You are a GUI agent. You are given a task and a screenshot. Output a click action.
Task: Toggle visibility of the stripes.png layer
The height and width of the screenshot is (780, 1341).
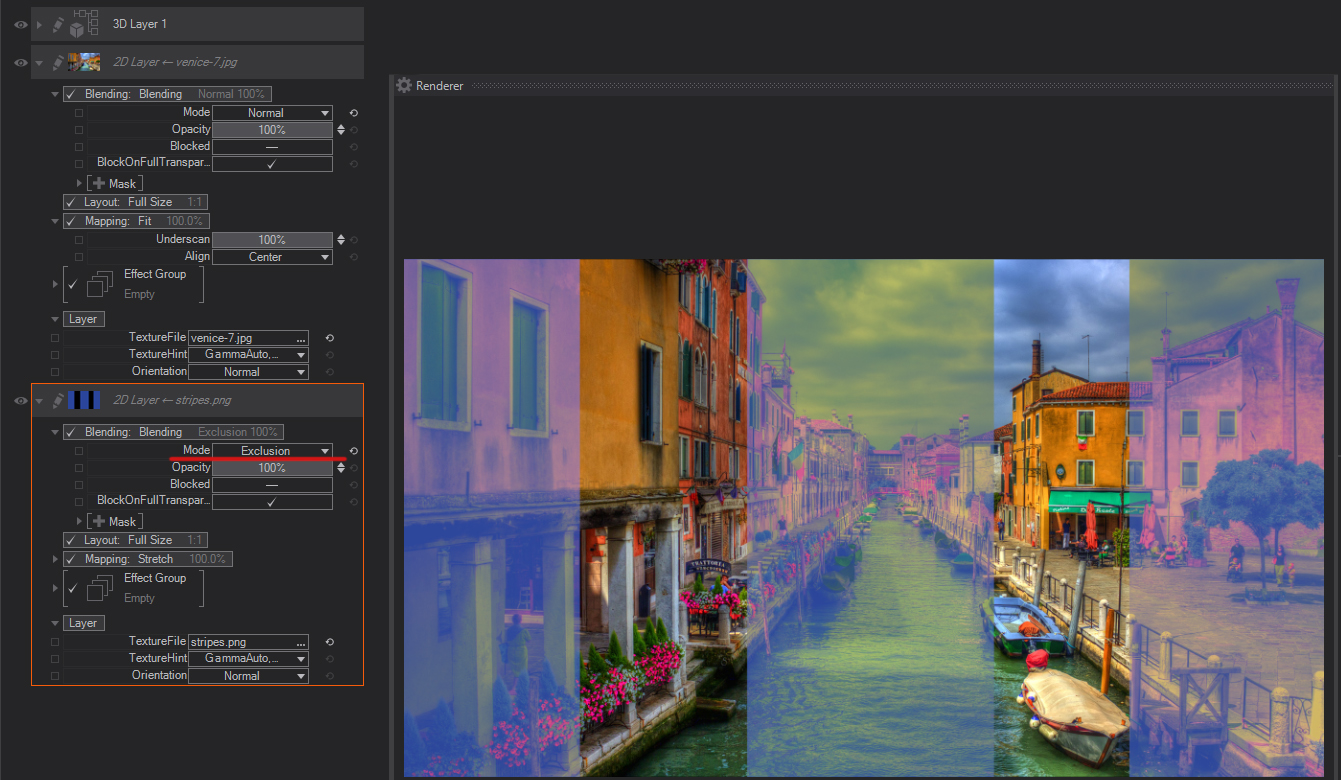(20, 400)
